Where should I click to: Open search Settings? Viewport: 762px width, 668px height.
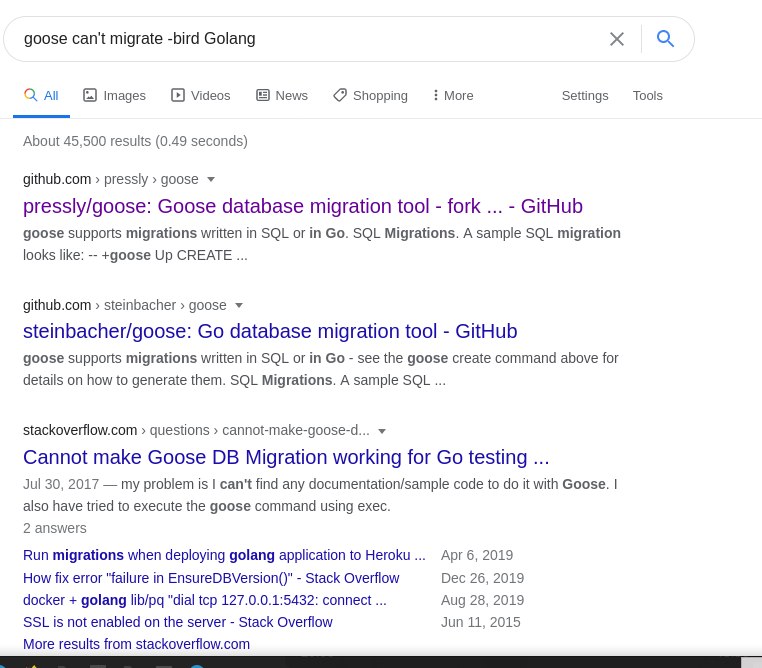pyautogui.click(x=585, y=96)
